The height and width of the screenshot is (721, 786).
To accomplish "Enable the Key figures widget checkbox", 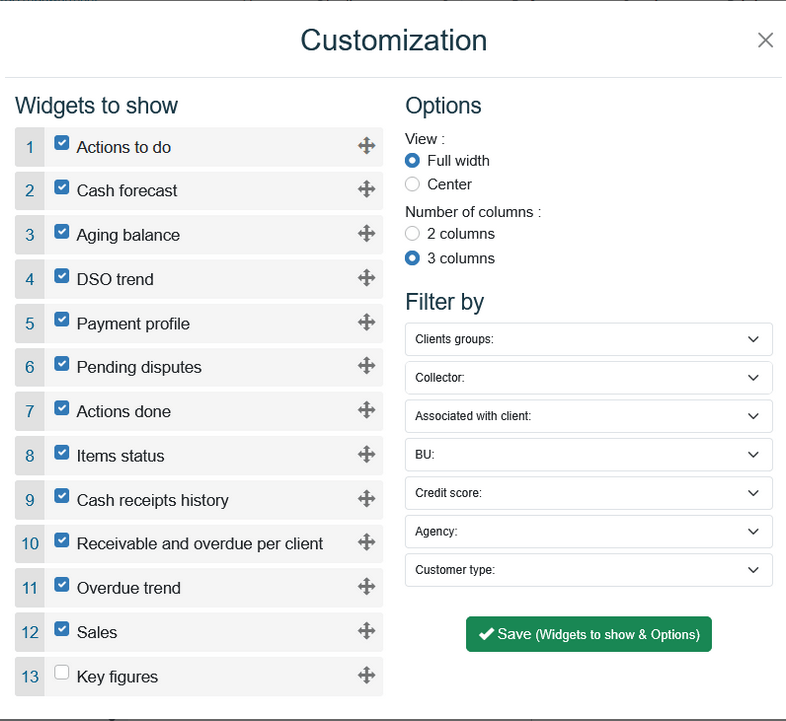I will (62, 673).
